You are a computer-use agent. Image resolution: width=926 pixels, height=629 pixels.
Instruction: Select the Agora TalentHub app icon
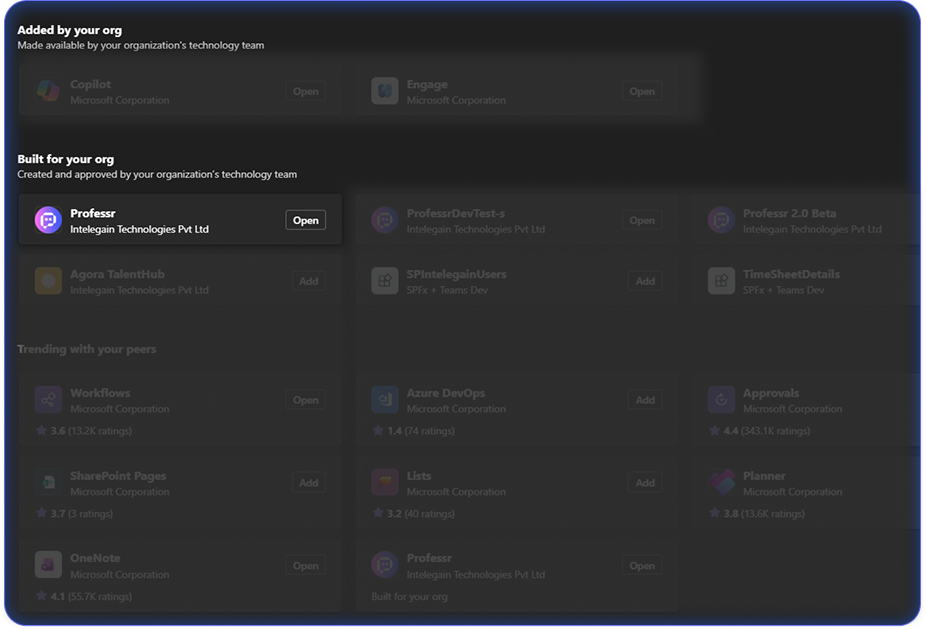48,281
